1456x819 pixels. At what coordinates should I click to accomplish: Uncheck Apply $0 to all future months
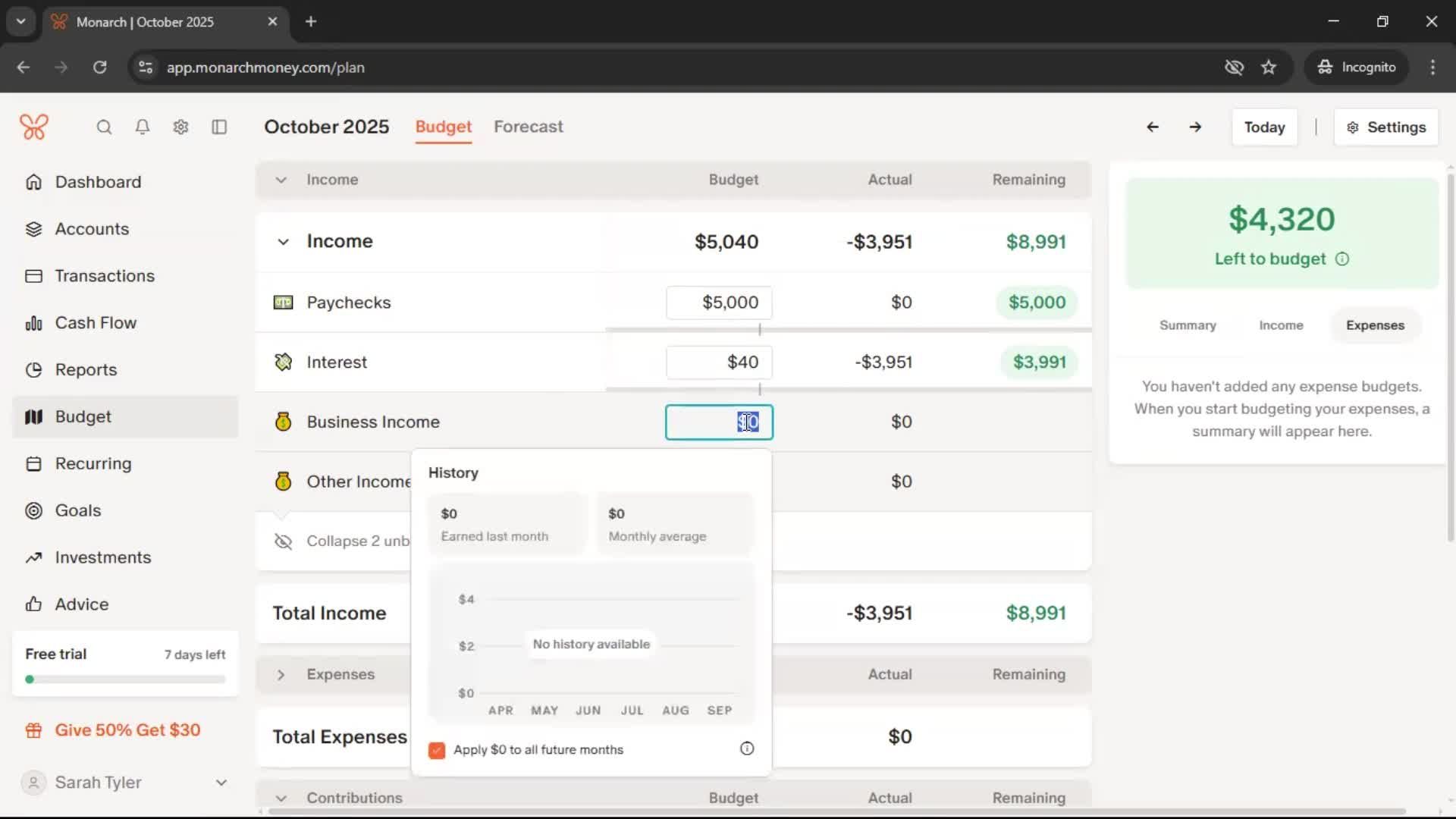437,750
